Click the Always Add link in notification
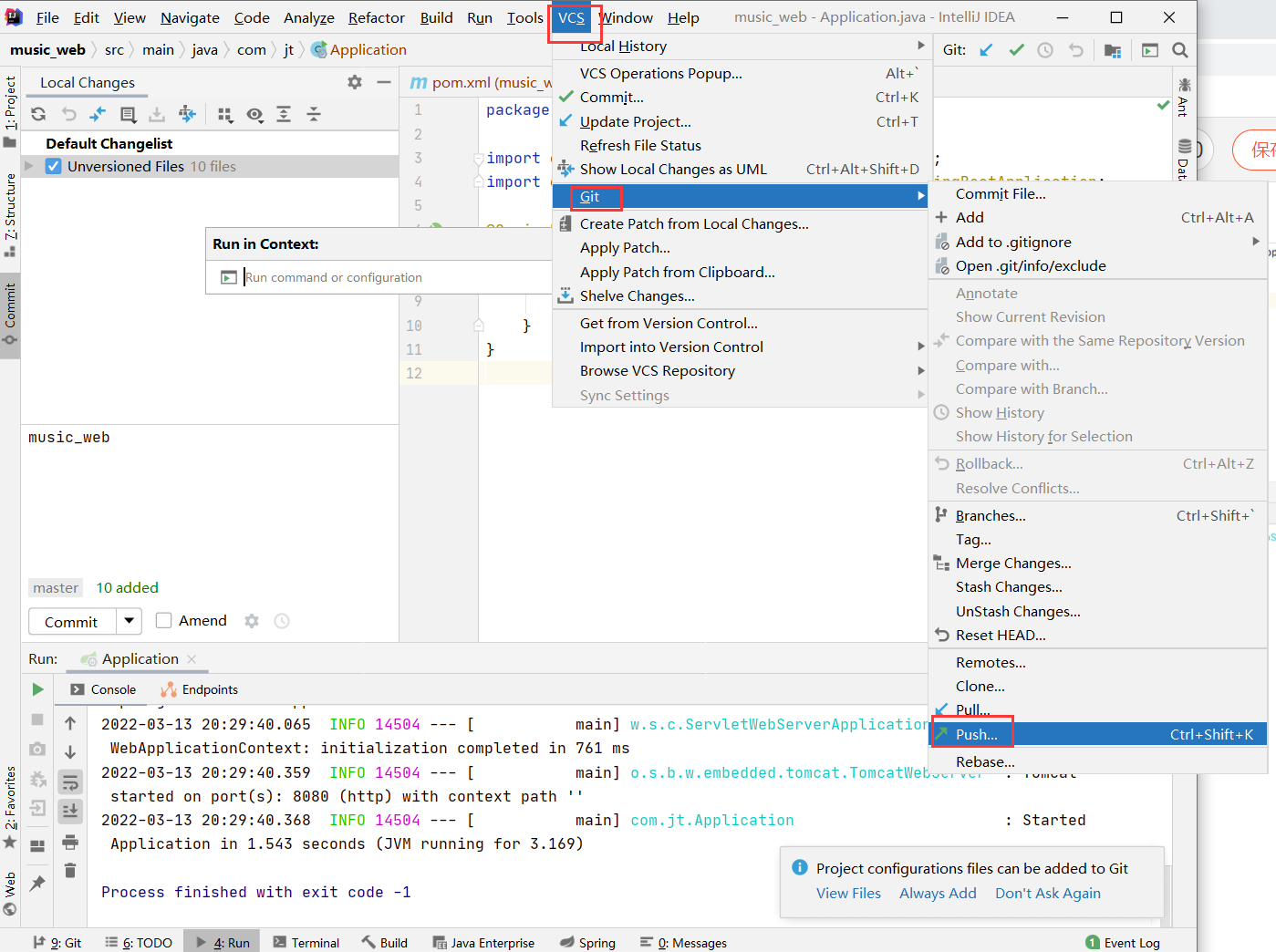Viewport: 1276px width, 952px height. 938,894
